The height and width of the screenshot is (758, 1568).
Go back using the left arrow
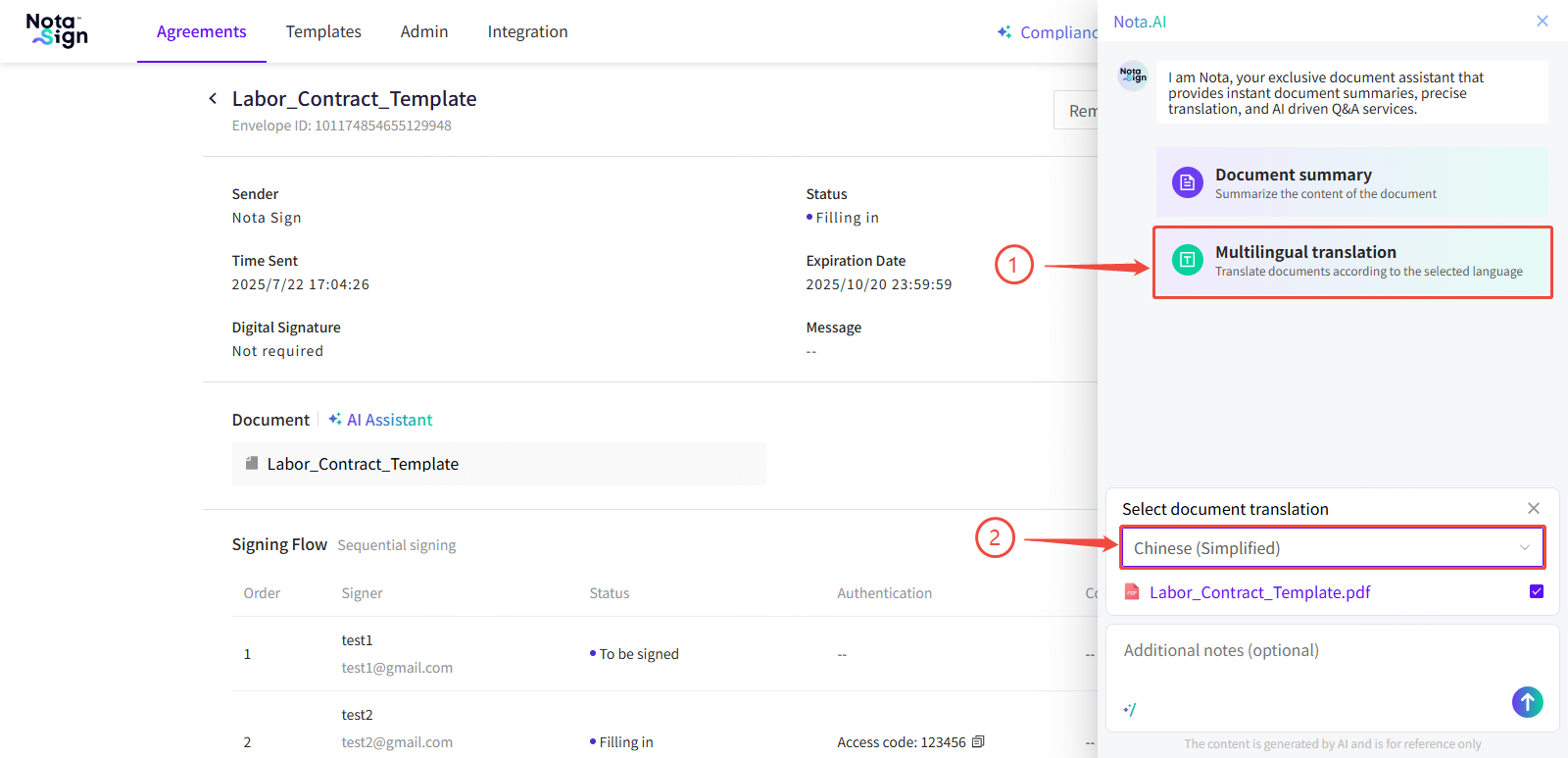pyautogui.click(x=213, y=98)
